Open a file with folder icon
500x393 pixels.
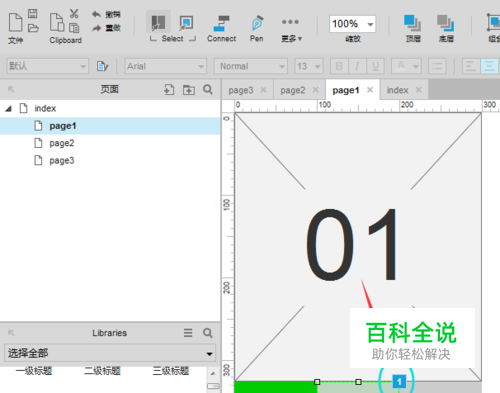pos(33,28)
